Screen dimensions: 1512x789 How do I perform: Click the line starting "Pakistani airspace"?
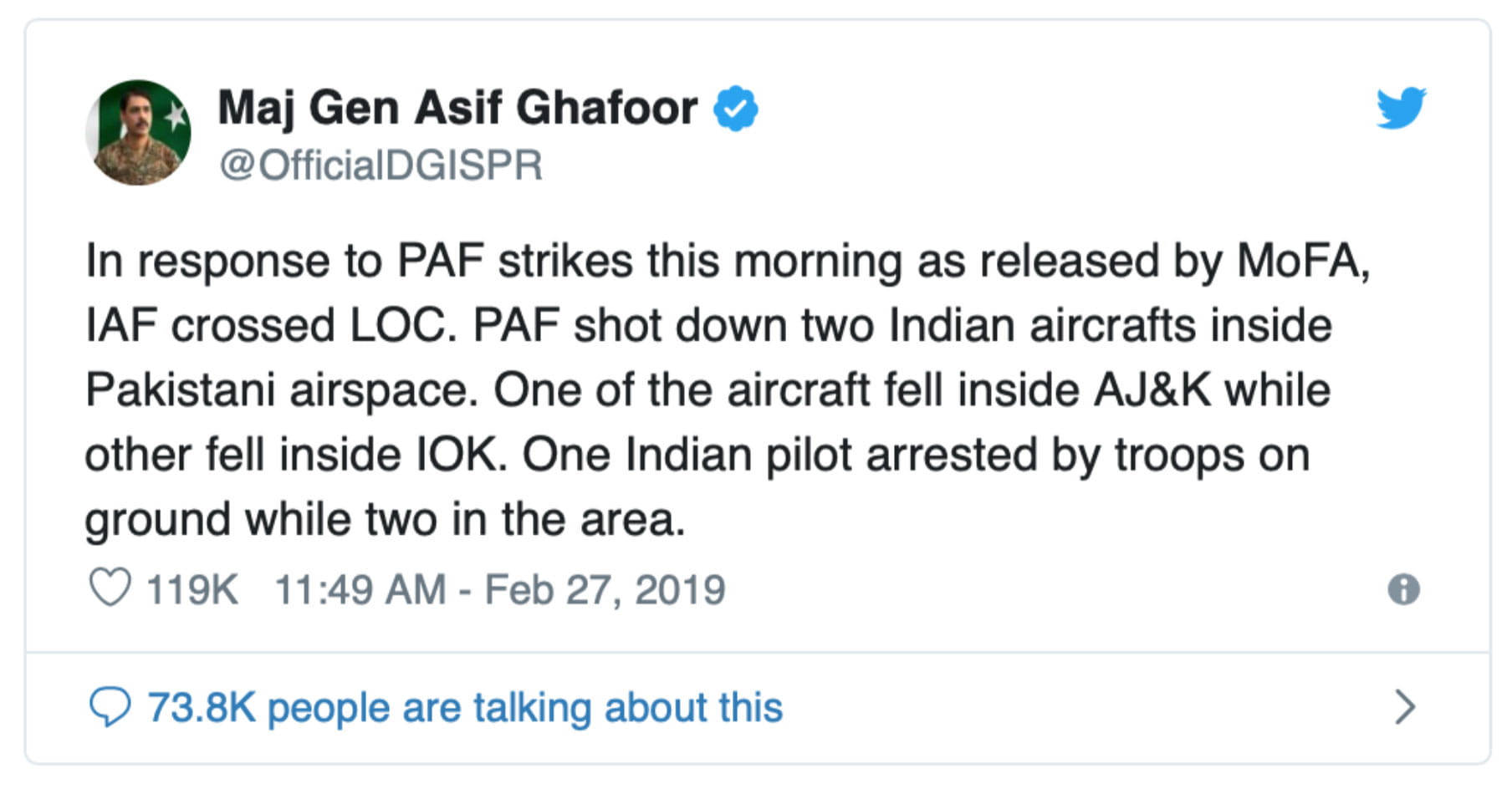(707, 389)
